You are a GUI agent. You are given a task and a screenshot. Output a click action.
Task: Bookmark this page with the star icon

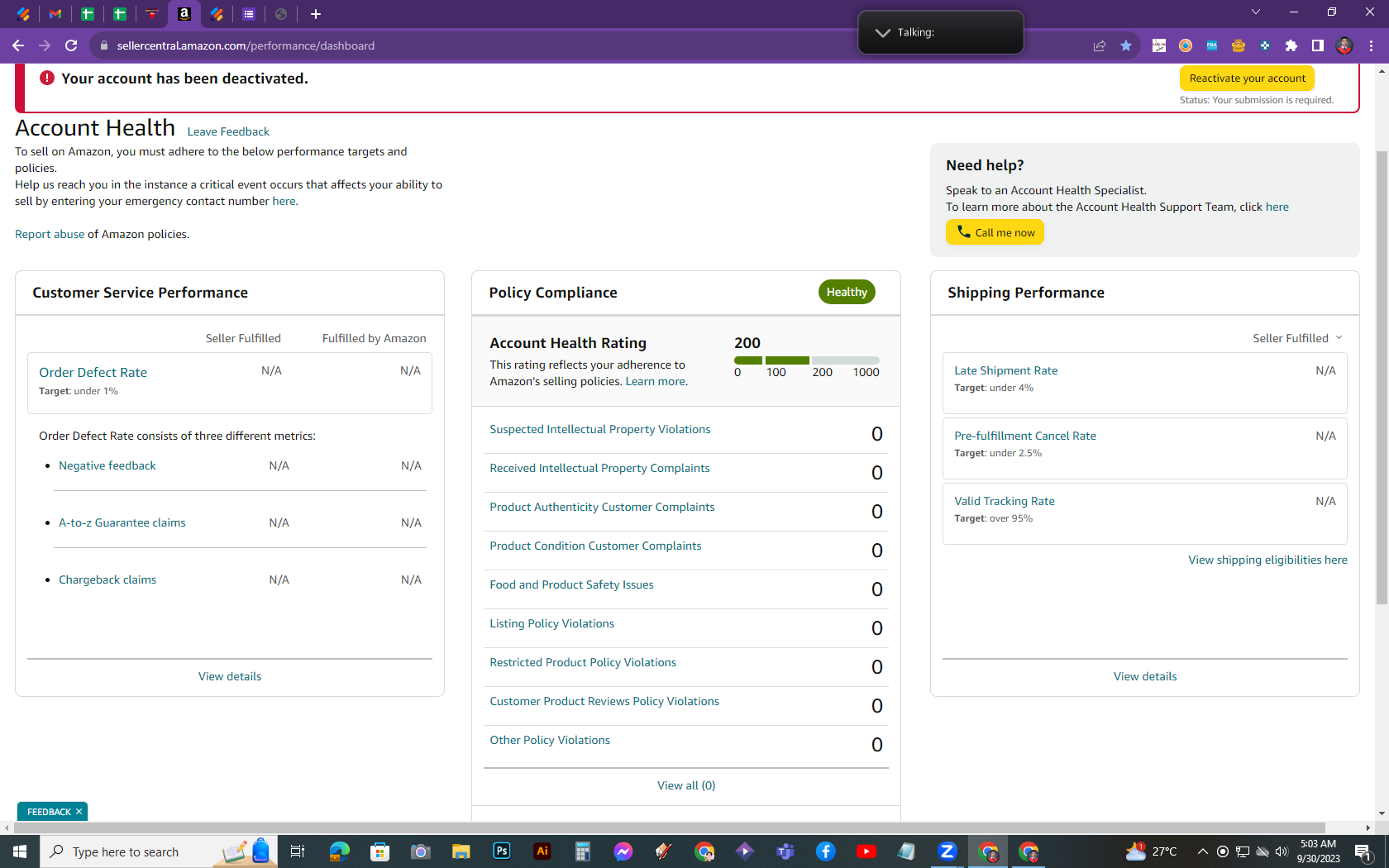1126,45
